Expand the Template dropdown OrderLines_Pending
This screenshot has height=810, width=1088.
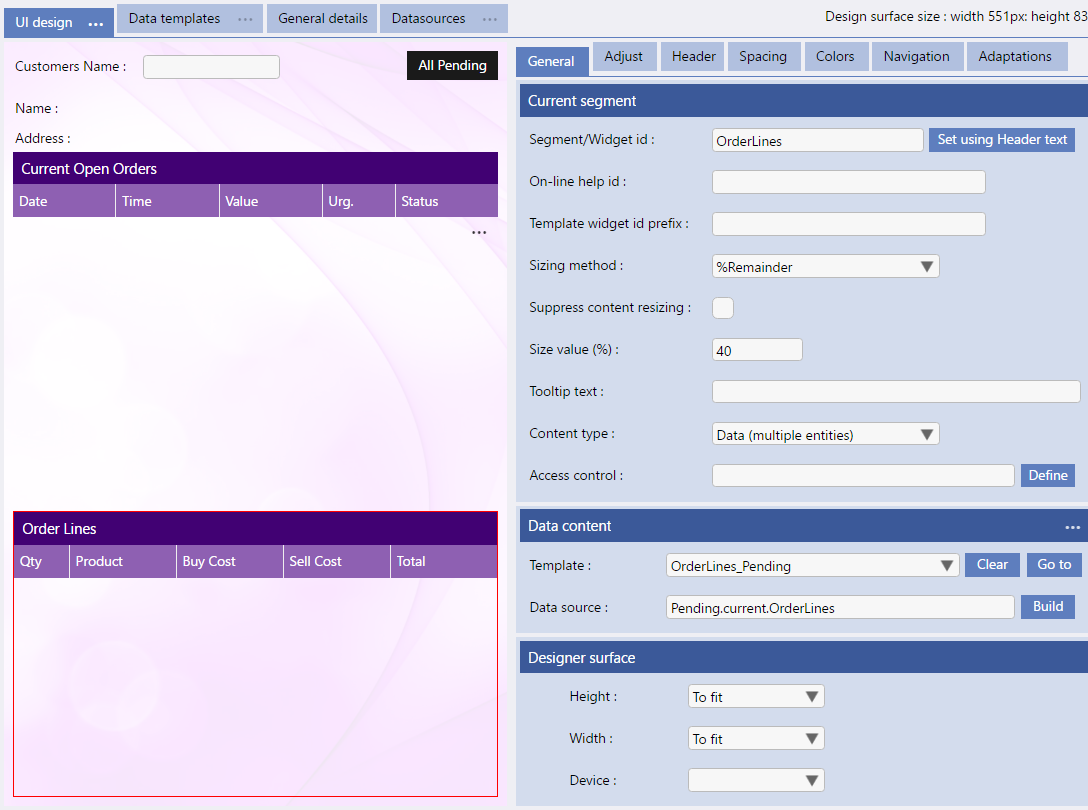pyautogui.click(x=813, y=566)
